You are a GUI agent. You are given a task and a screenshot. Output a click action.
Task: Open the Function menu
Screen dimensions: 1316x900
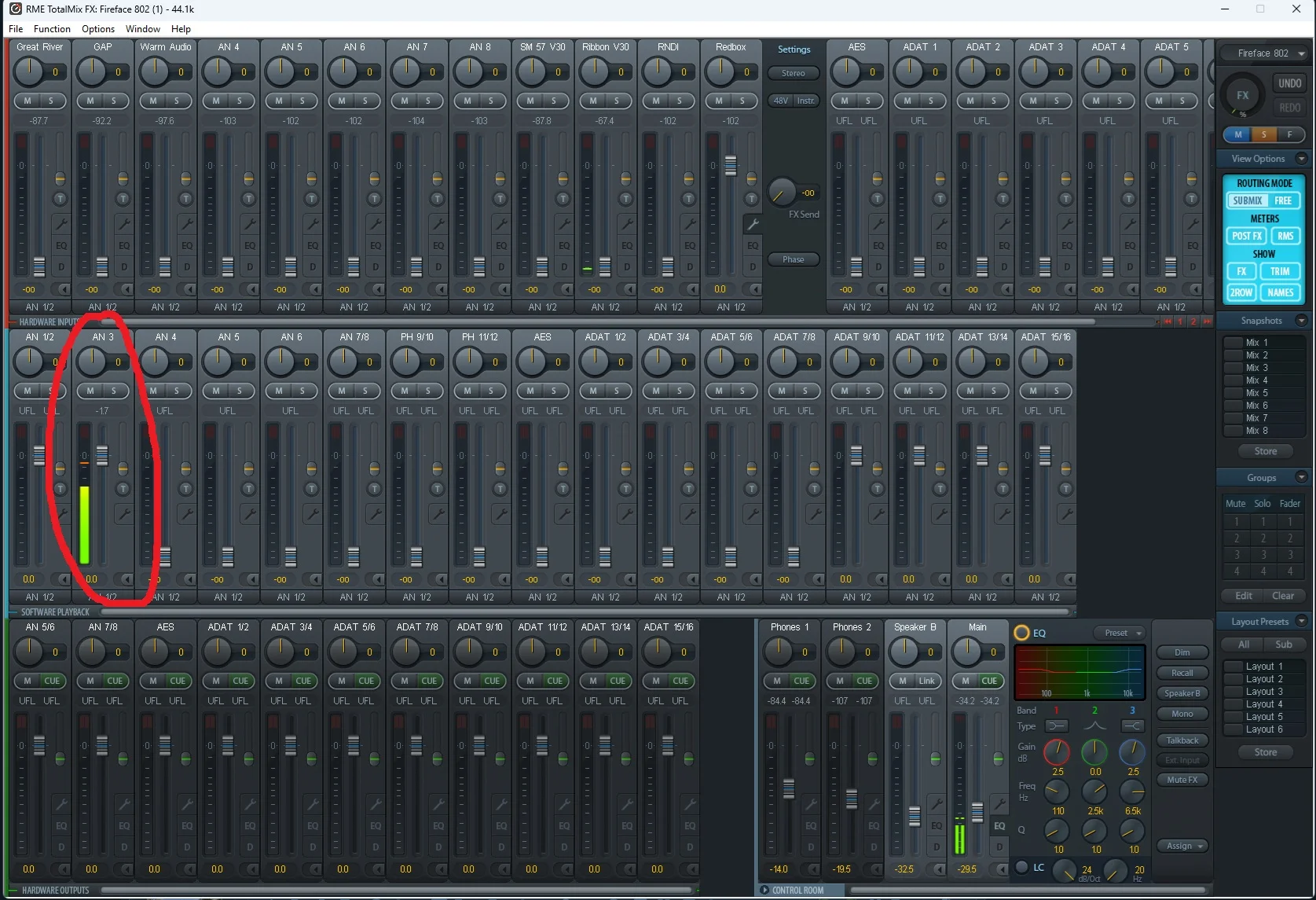pyautogui.click(x=52, y=29)
